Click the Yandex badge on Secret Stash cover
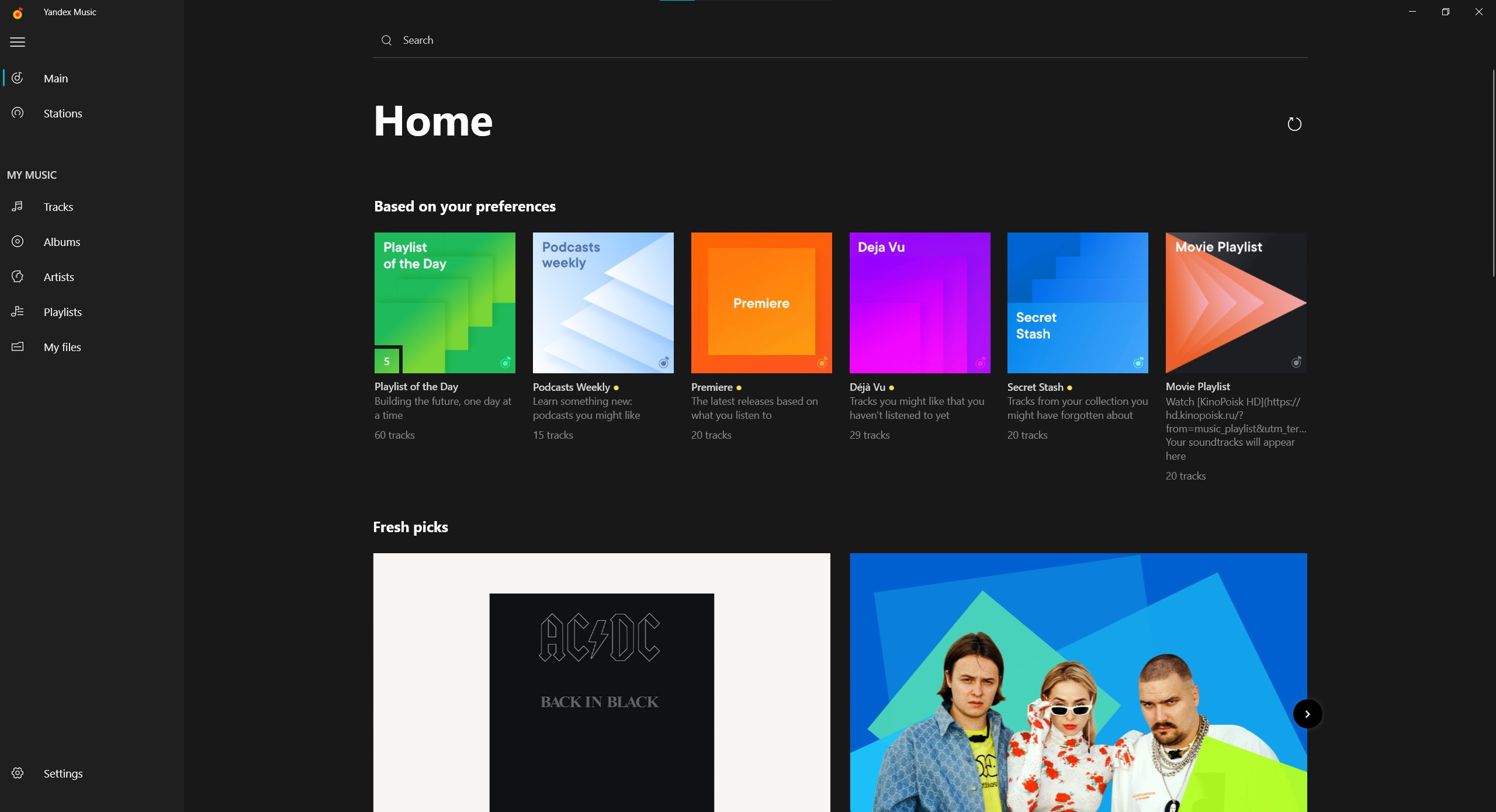Viewport: 1496px width, 812px height. [x=1138, y=363]
